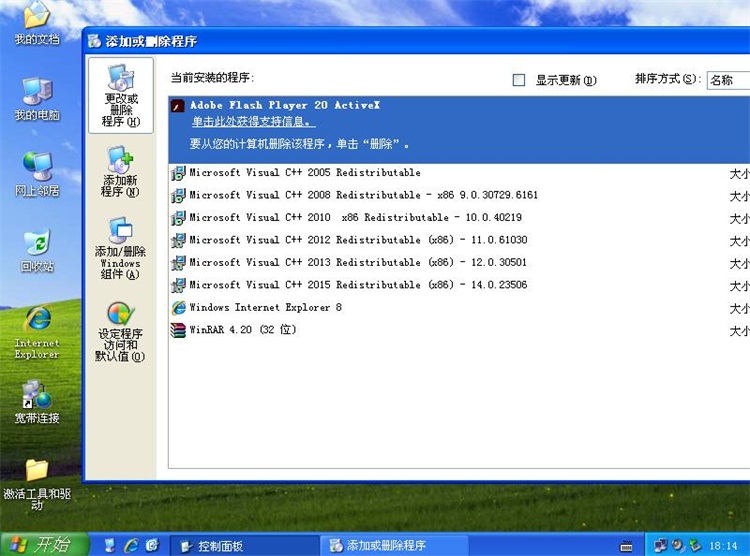Click icon for Visual C++ 2015 Redistributable
This screenshot has height=556, width=750.
pyautogui.click(x=178, y=286)
